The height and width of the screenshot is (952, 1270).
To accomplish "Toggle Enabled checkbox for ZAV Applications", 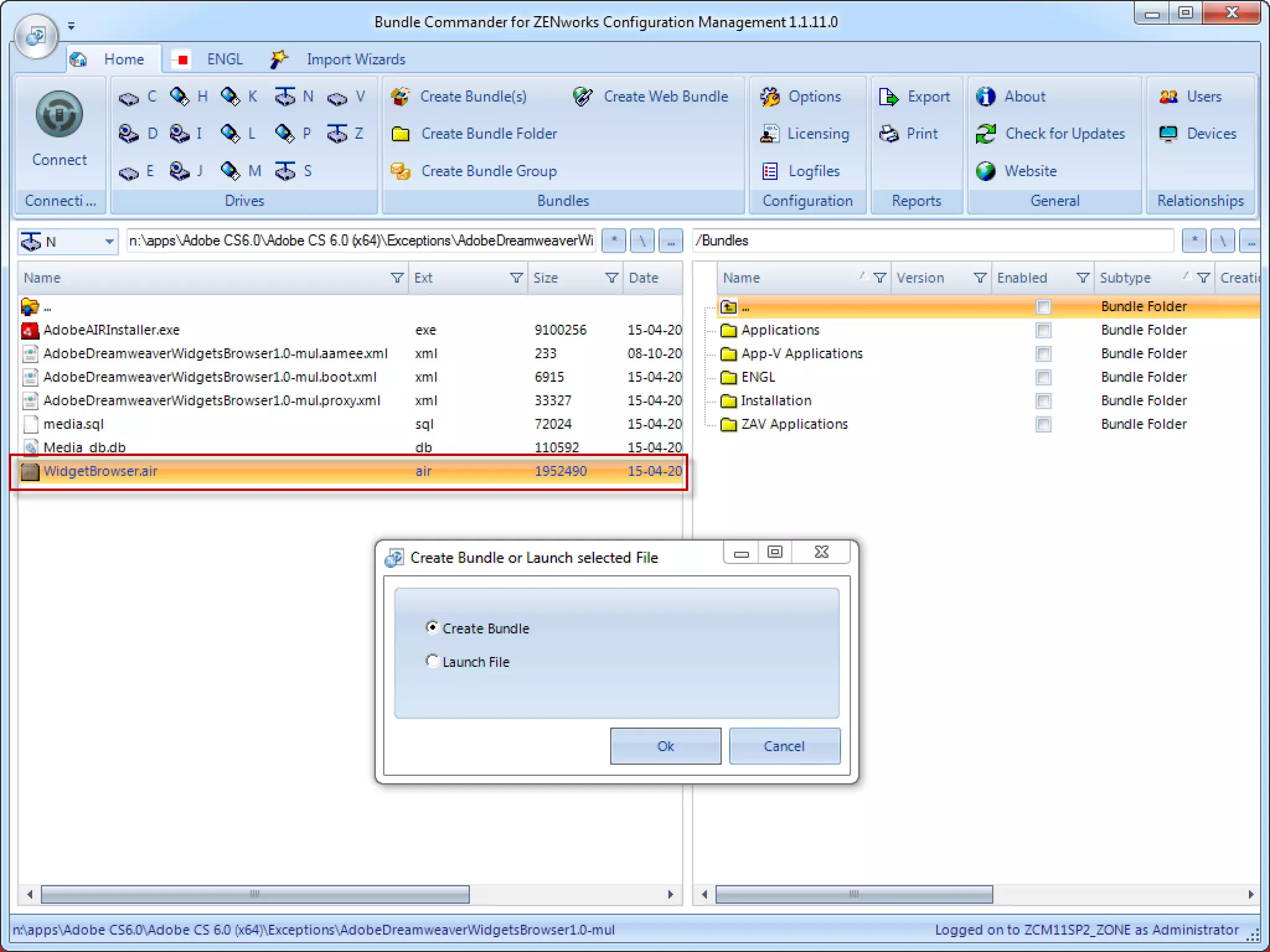I will tap(1044, 425).
